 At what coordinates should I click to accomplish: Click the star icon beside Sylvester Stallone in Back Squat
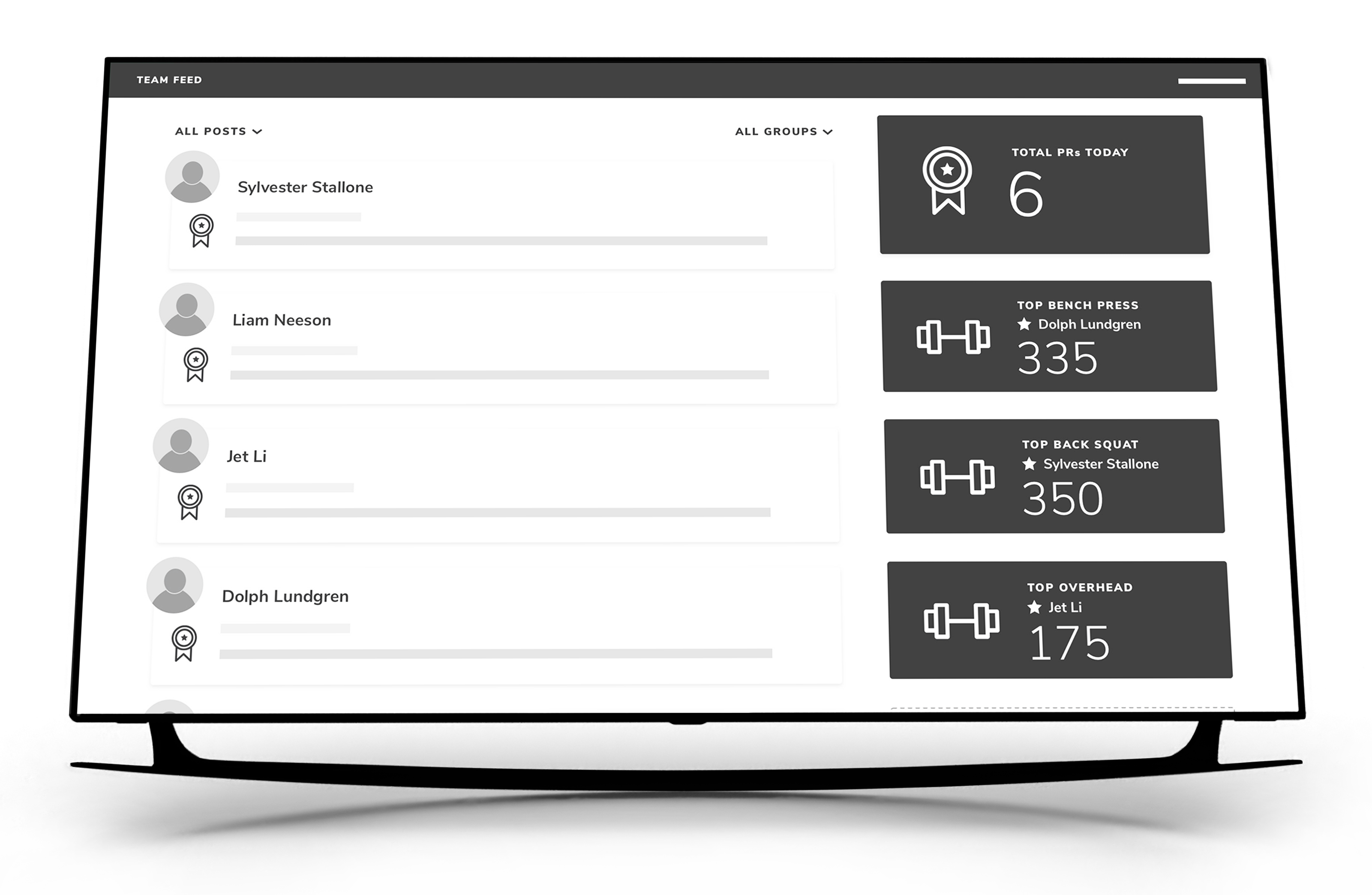click(1029, 464)
